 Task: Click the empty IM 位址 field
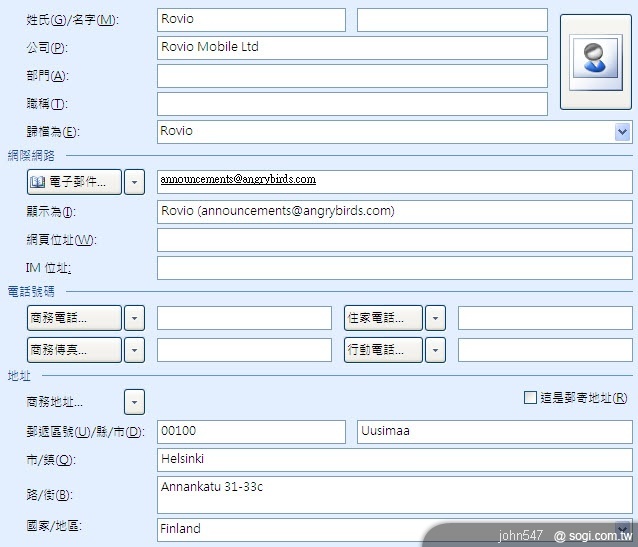tap(395, 268)
